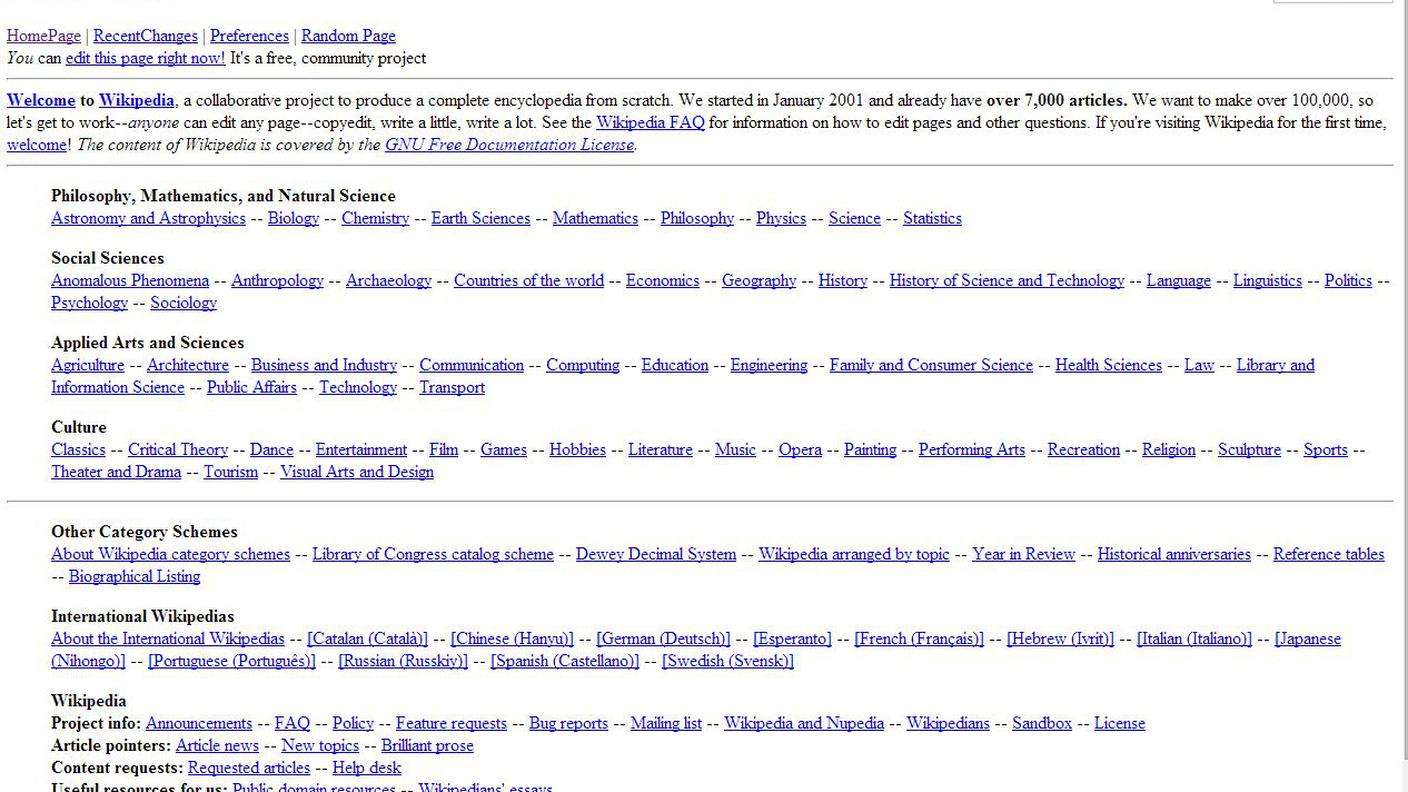Open the Law link
This screenshot has width=1408, height=792.
(1199, 366)
